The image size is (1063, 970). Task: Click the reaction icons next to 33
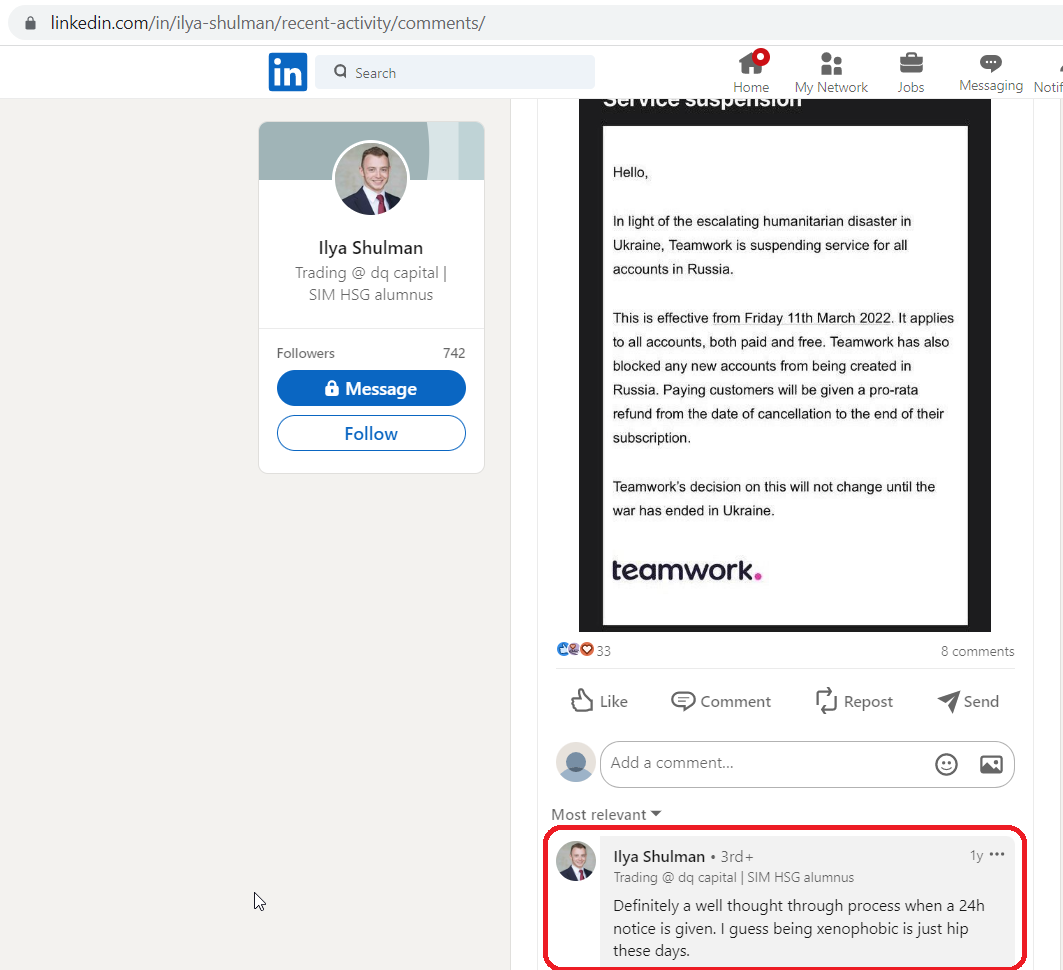point(575,649)
